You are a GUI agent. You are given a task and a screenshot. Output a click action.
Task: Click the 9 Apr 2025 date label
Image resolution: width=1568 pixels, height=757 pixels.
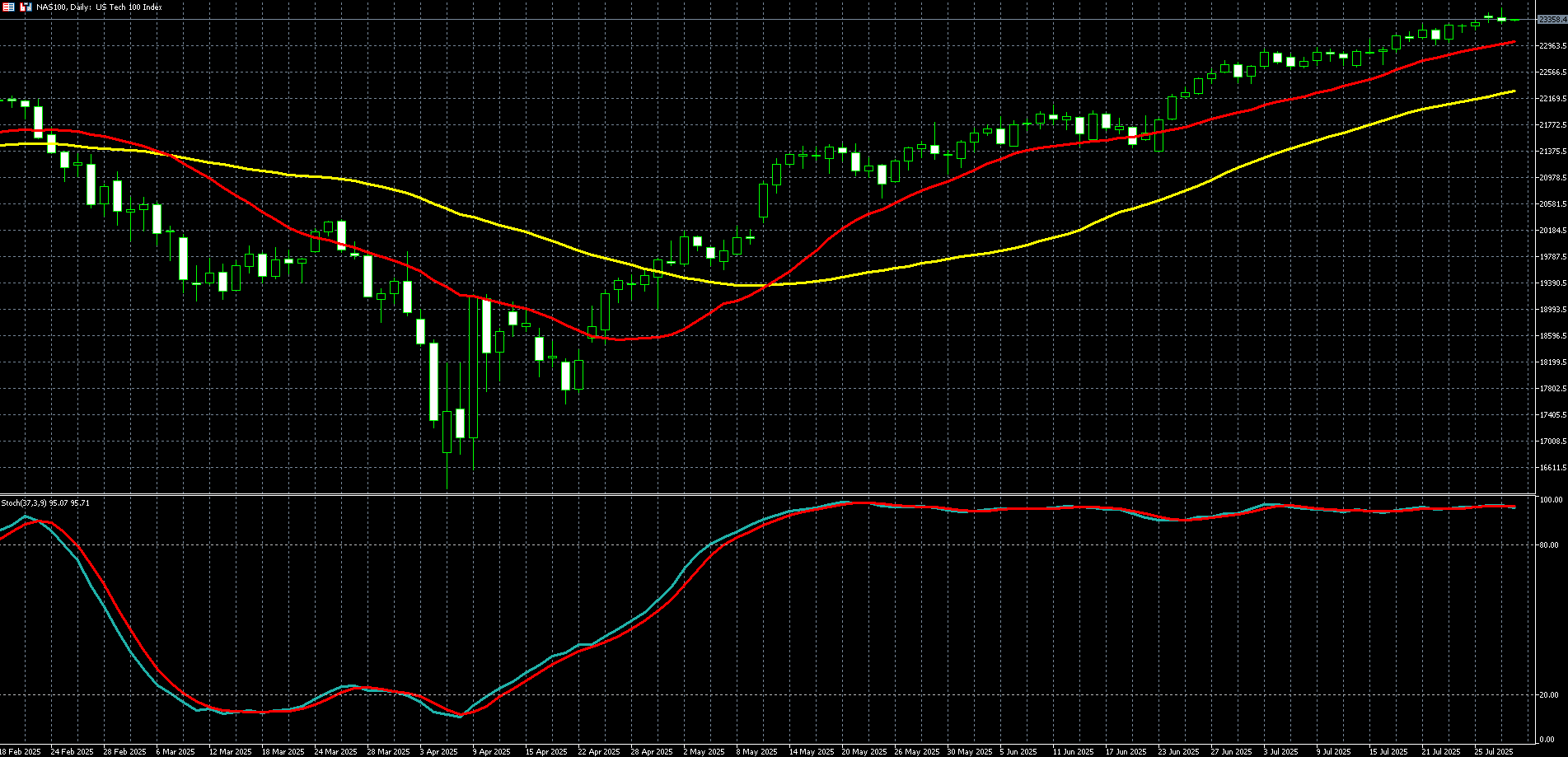tap(492, 751)
